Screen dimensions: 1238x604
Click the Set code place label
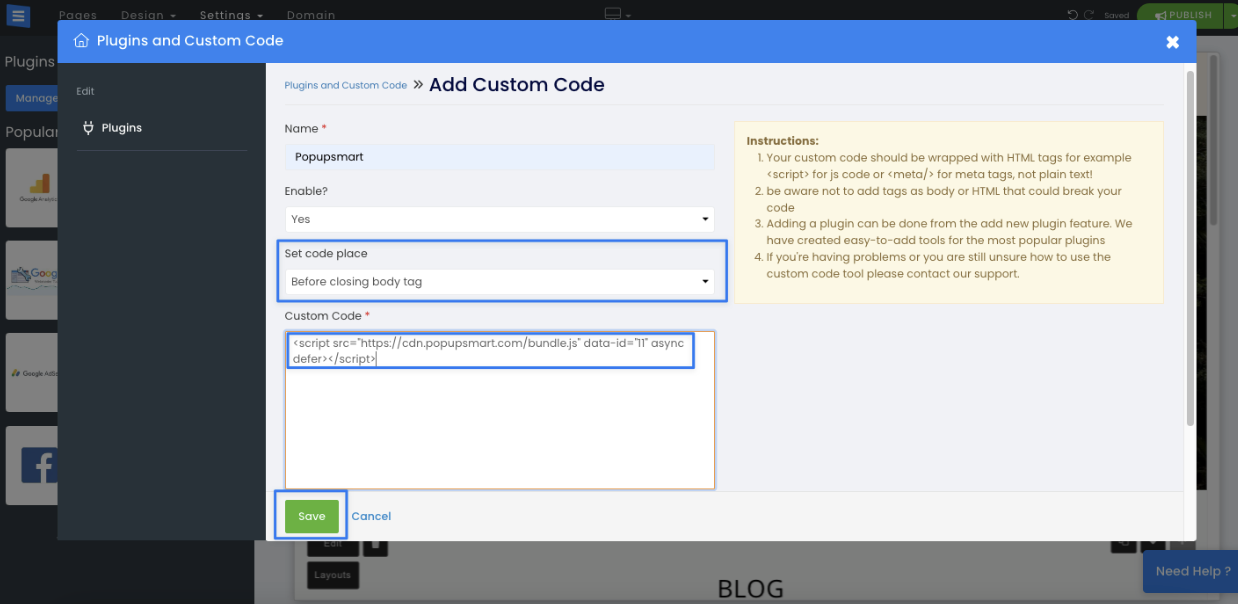coord(326,254)
